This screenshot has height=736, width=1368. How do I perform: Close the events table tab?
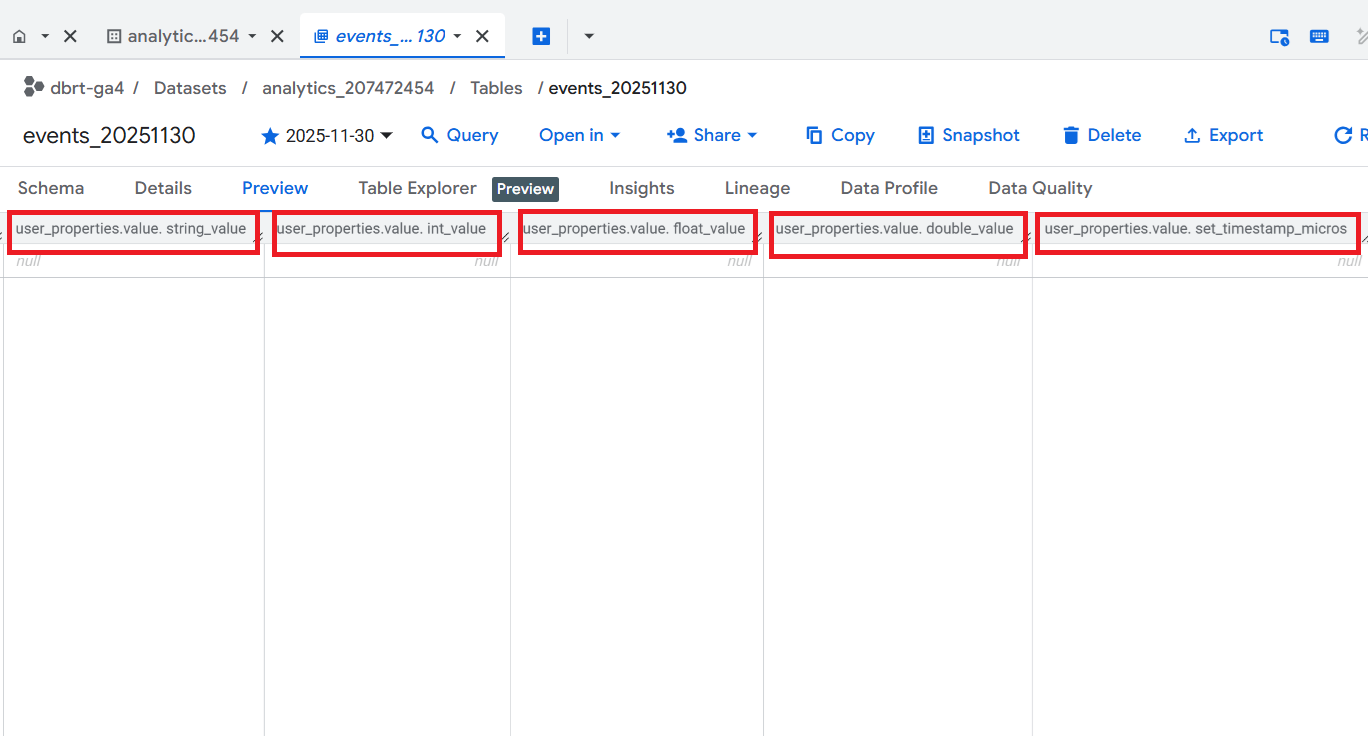(482, 36)
